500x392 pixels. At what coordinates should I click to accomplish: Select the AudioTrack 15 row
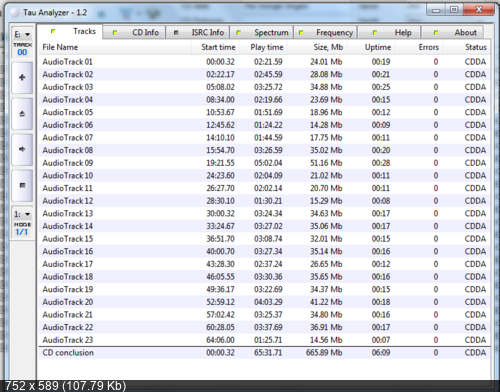tap(264, 239)
